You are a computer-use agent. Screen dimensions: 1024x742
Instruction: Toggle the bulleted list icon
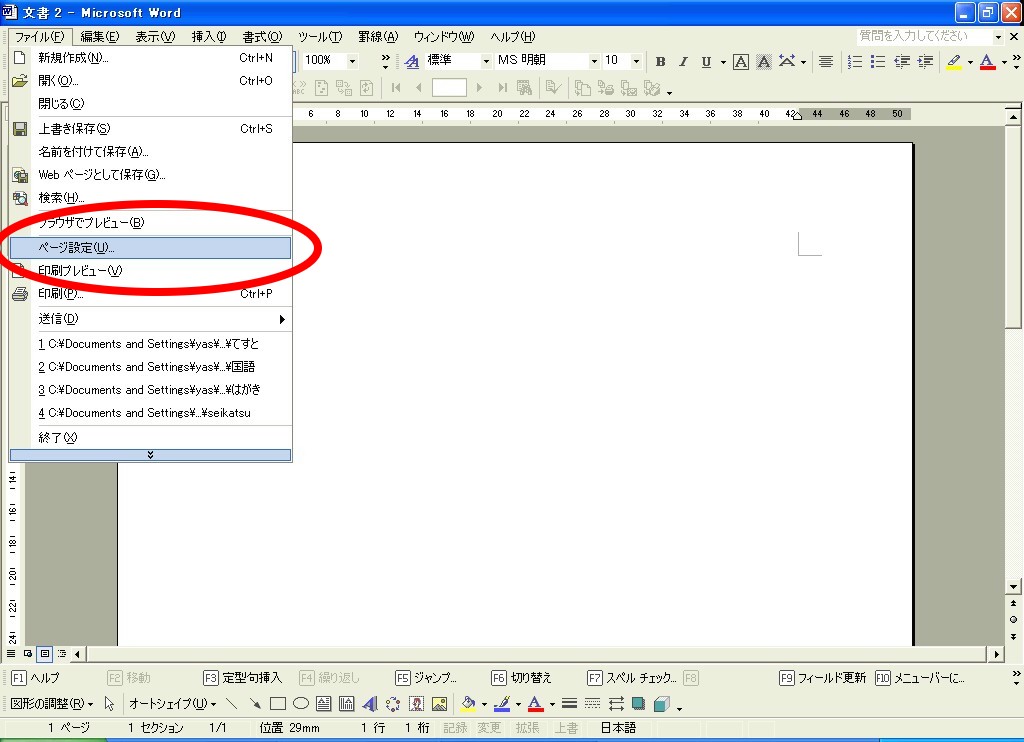coord(878,61)
